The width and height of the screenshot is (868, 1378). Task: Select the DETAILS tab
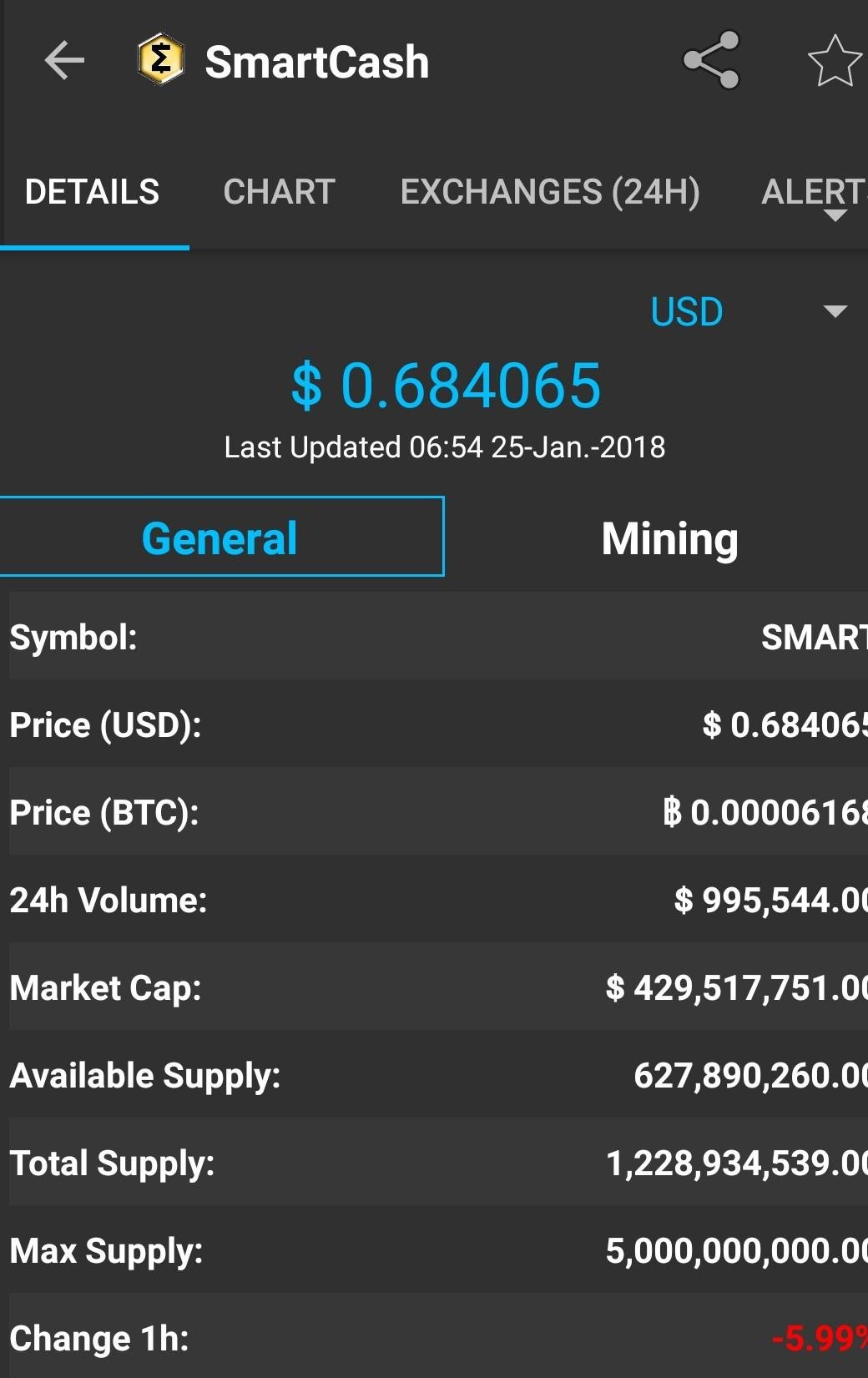[93, 192]
